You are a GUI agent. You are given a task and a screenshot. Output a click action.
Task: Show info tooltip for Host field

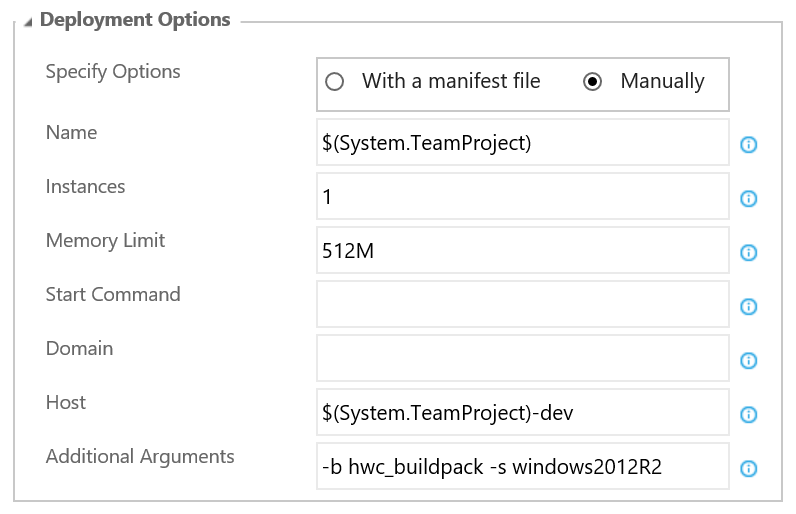[749, 415]
